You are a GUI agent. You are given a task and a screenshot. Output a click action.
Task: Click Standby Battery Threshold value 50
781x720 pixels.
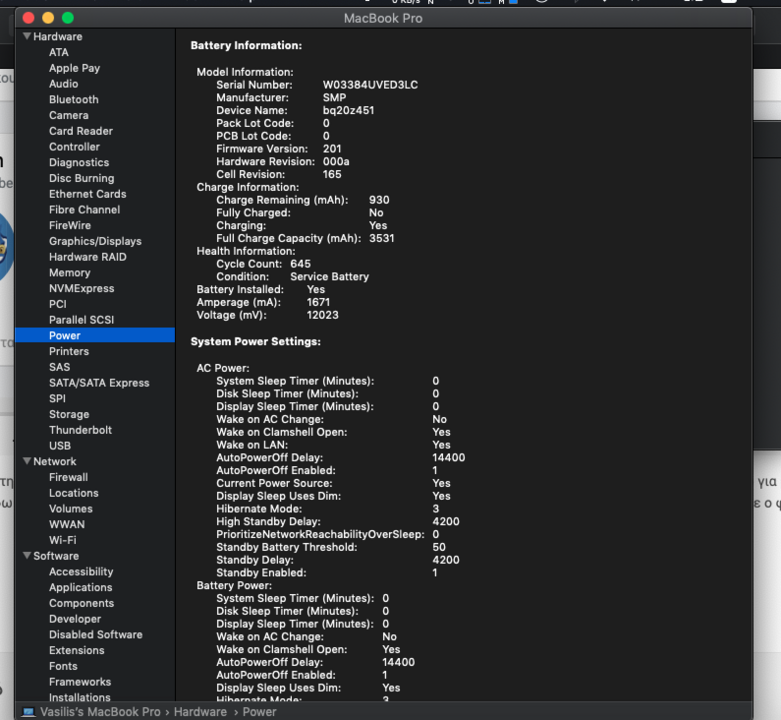pyautogui.click(x=439, y=547)
